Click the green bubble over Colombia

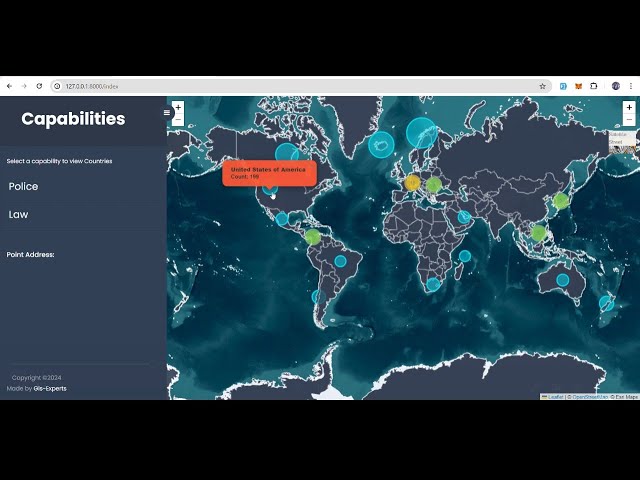coord(313,237)
